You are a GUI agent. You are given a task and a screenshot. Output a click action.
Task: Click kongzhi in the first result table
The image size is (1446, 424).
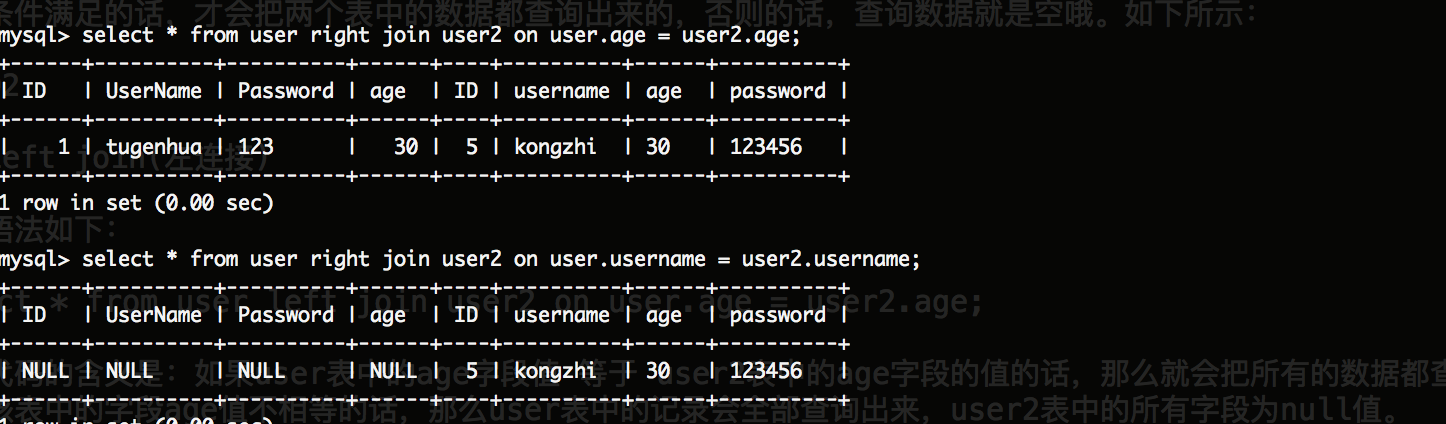click(x=555, y=147)
